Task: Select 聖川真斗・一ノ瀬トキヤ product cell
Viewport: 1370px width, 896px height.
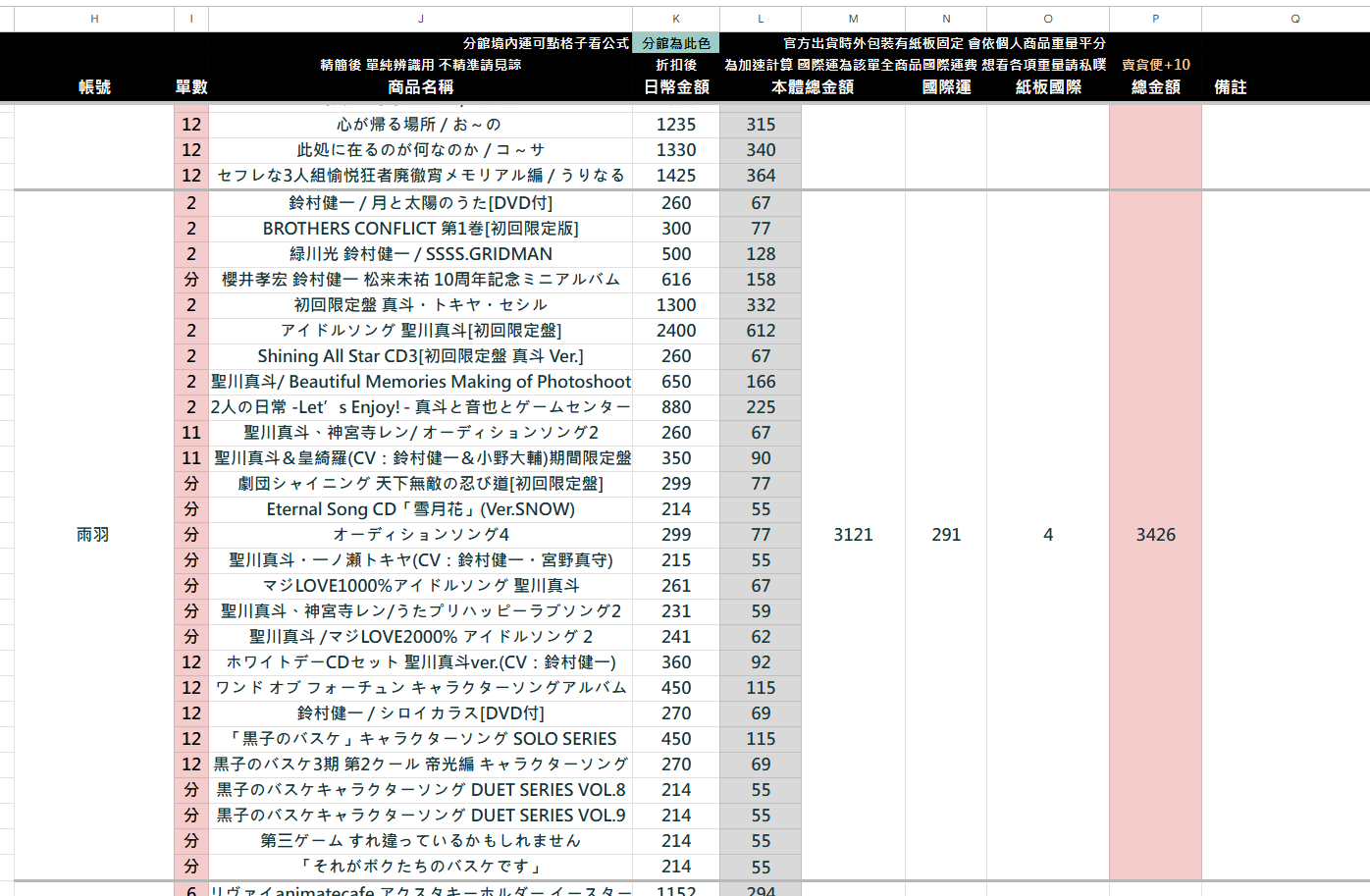Action: [421, 560]
